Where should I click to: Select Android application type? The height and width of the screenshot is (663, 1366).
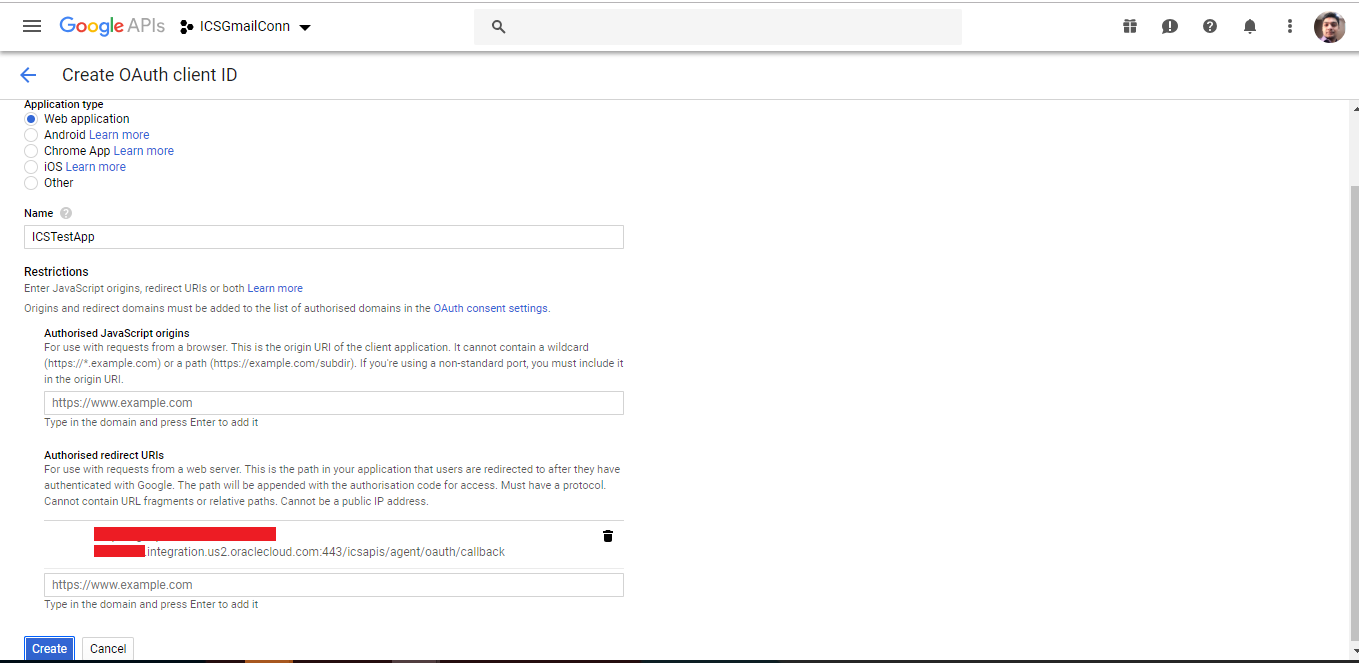31,135
